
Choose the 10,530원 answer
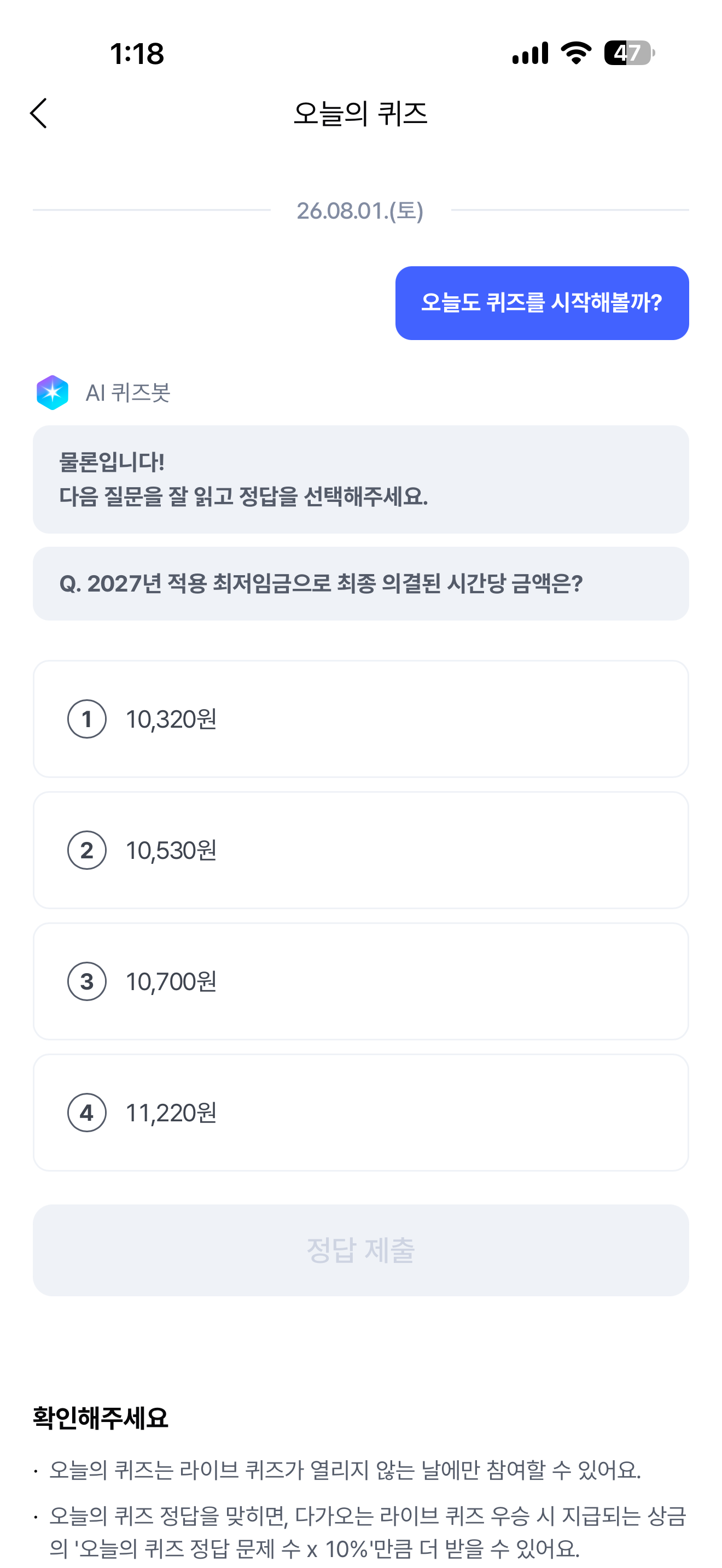tap(361, 850)
